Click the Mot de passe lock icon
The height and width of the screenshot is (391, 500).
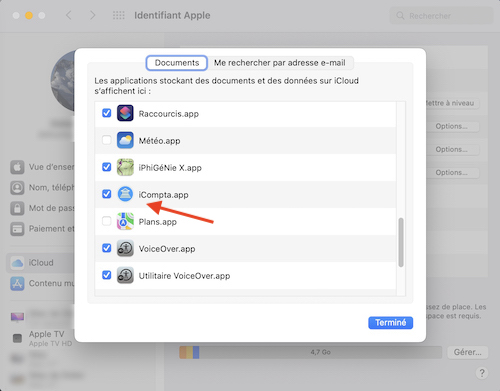coord(17,208)
